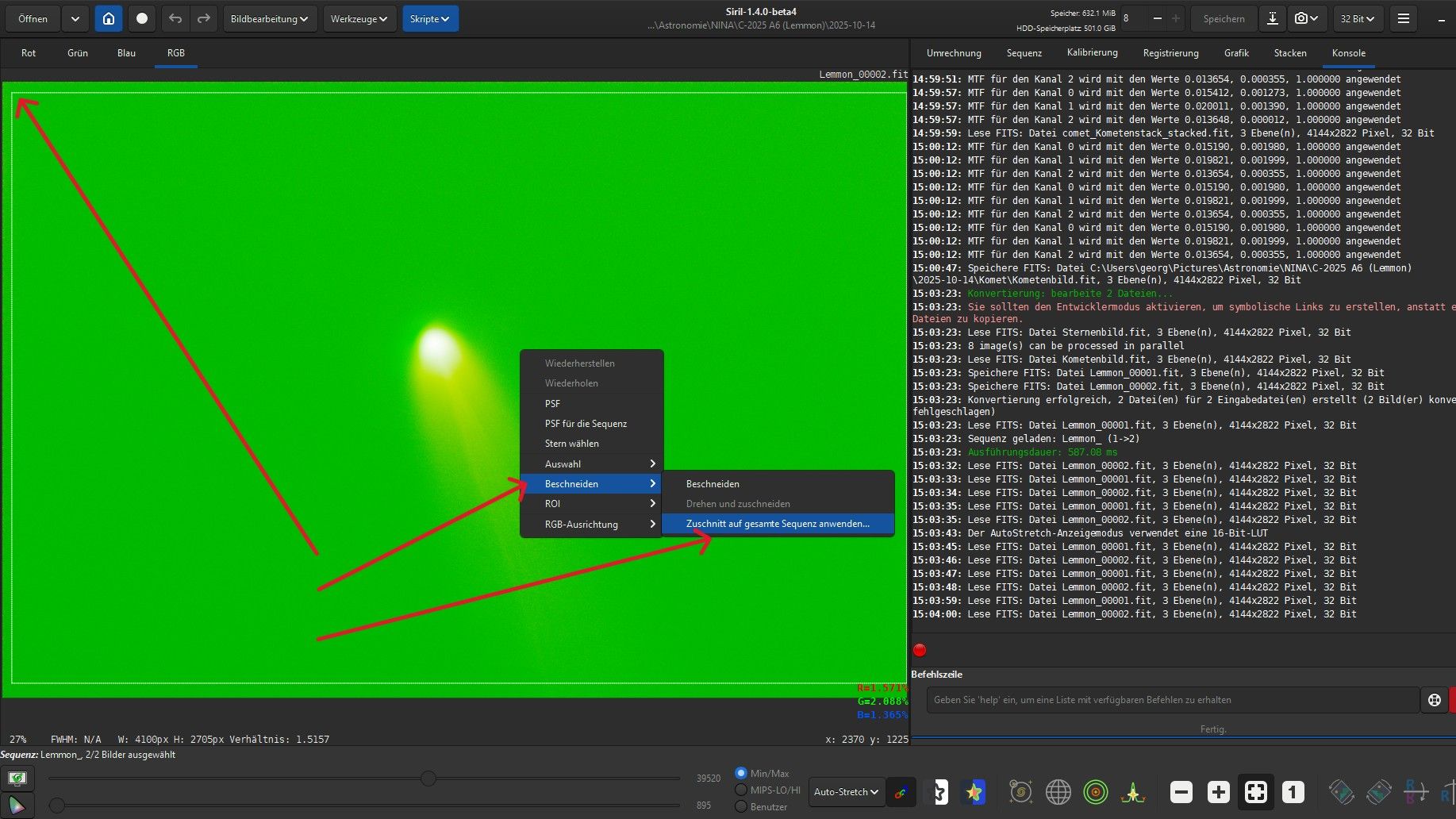Click the Save As download icon
Image resolution: width=1456 pixels, height=819 pixels.
coord(1272,18)
